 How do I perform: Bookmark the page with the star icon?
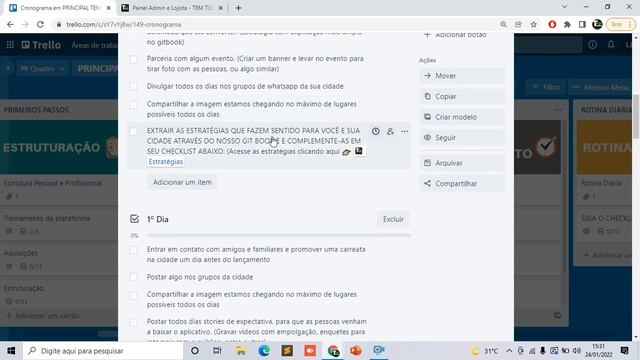click(533, 24)
